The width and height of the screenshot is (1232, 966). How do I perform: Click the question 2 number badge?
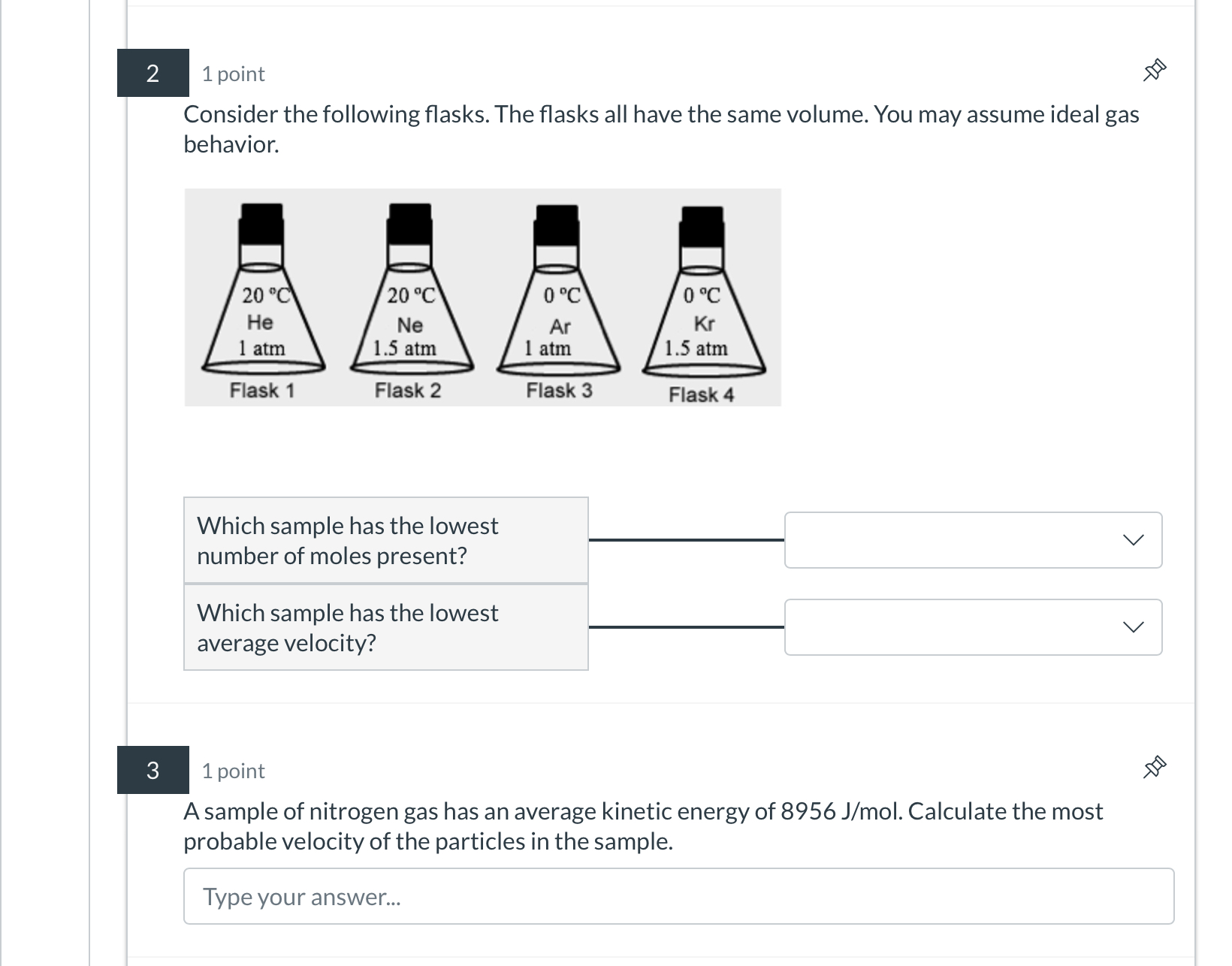(152, 73)
